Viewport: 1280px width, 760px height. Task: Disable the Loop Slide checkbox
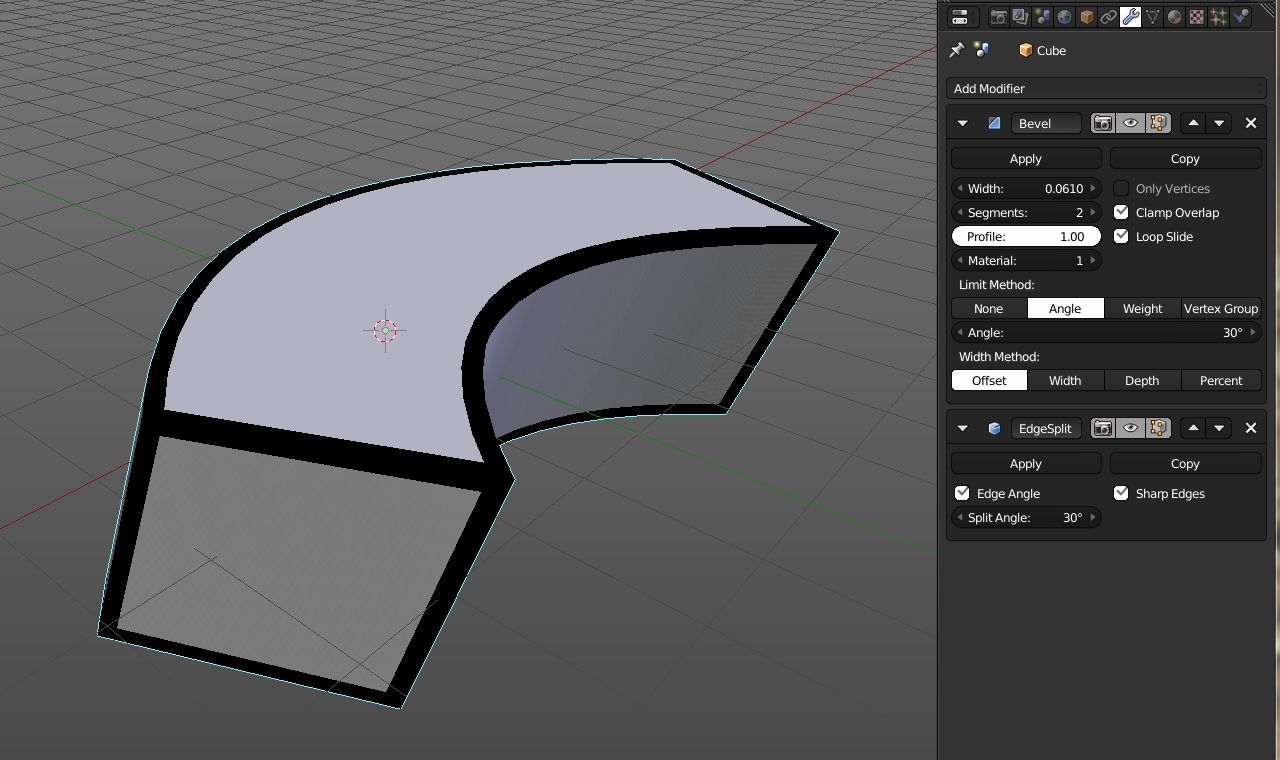(1121, 236)
